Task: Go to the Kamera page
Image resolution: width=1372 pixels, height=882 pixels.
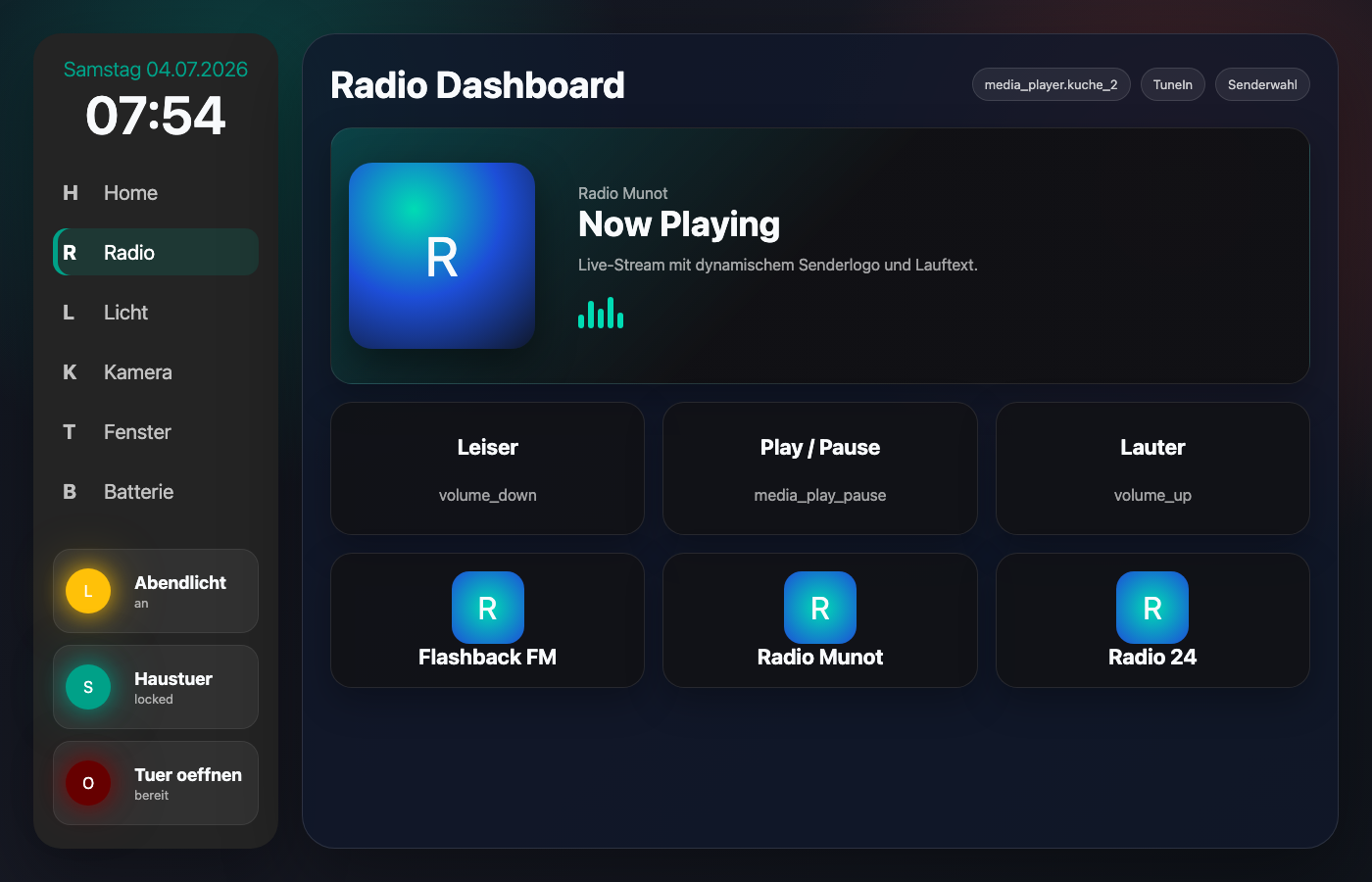Action: click(x=156, y=372)
